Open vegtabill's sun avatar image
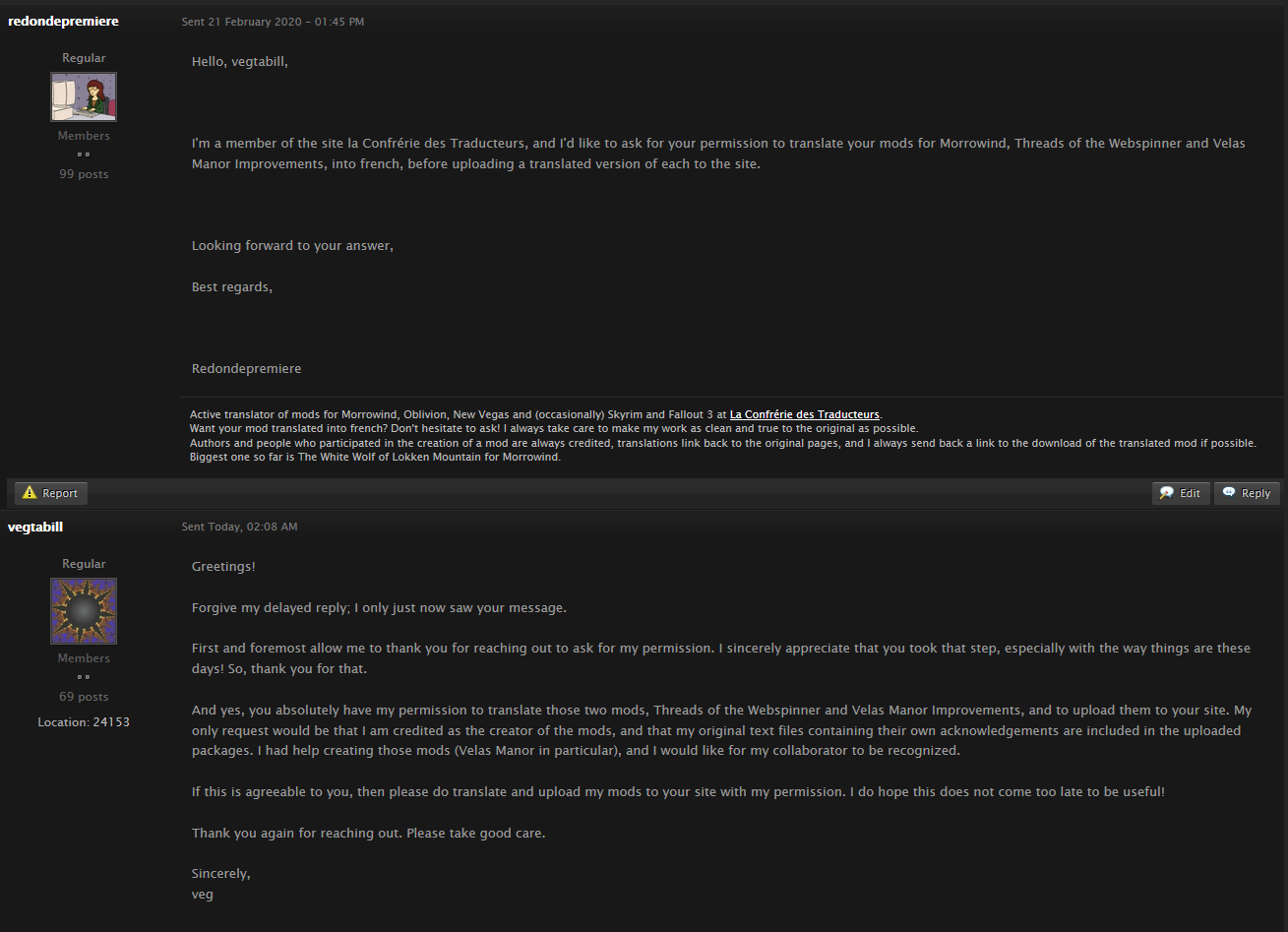This screenshot has height=932, width=1288. (84, 611)
